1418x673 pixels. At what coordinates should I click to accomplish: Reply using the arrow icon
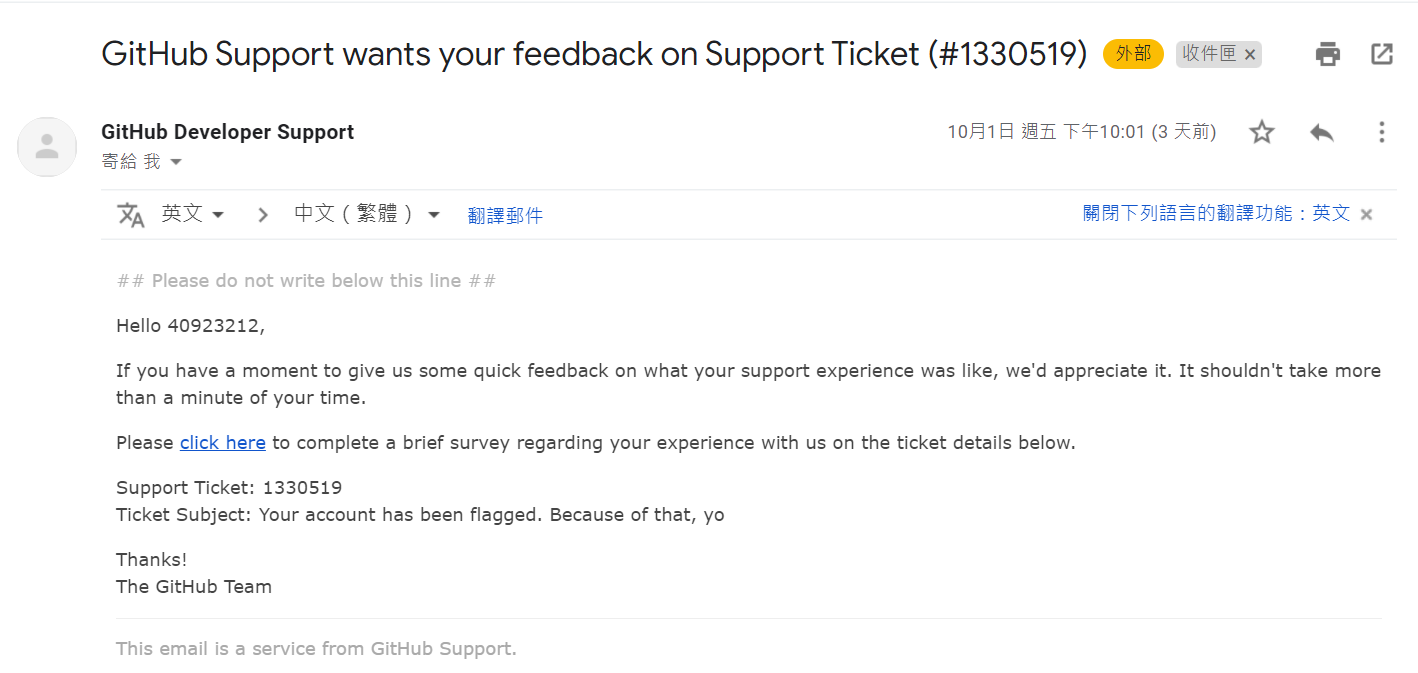pos(1322,132)
